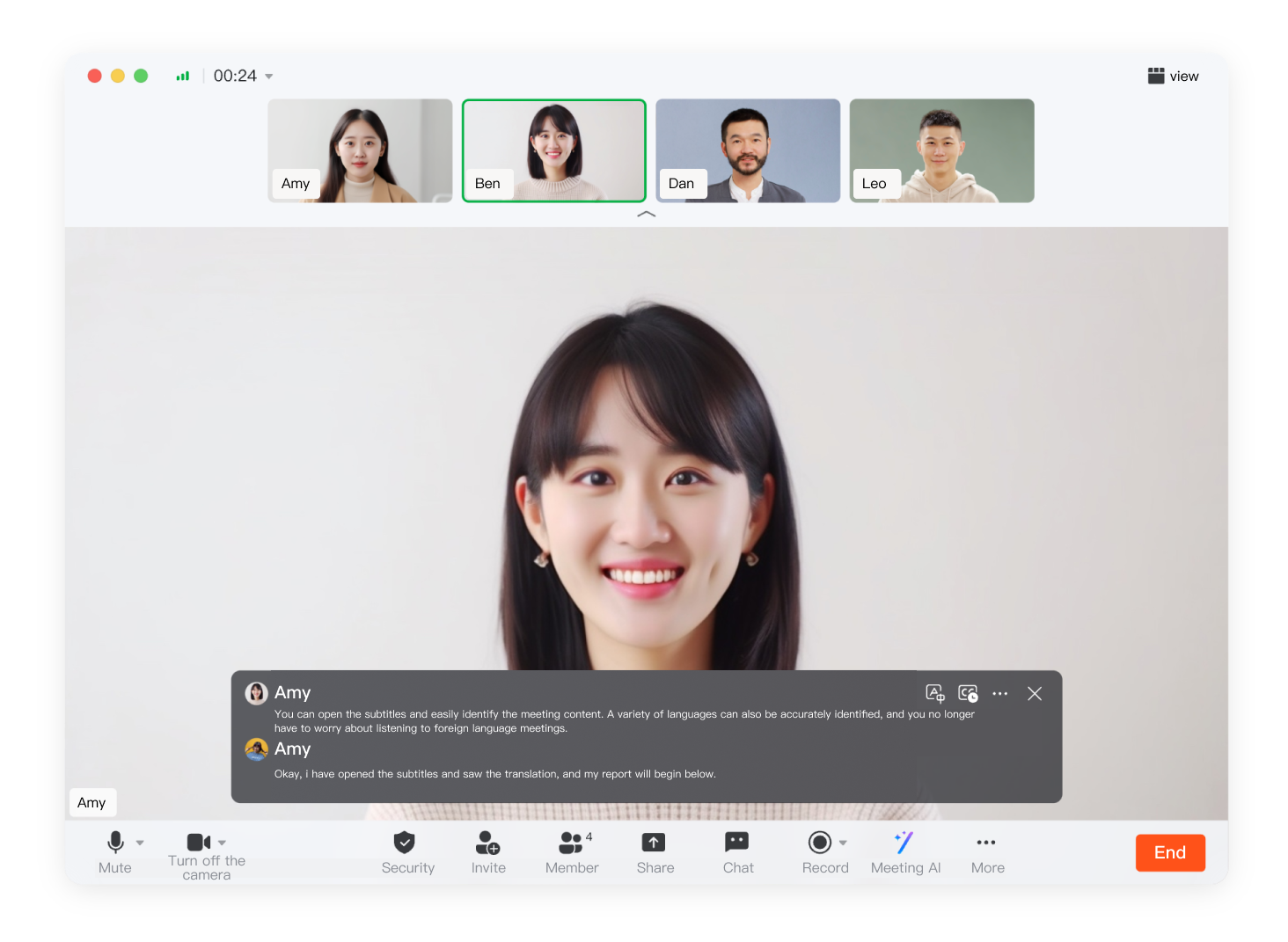Select Dan's video thumbnail
The width and height of the screenshot is (1288, 942).
tap(748, 150)
